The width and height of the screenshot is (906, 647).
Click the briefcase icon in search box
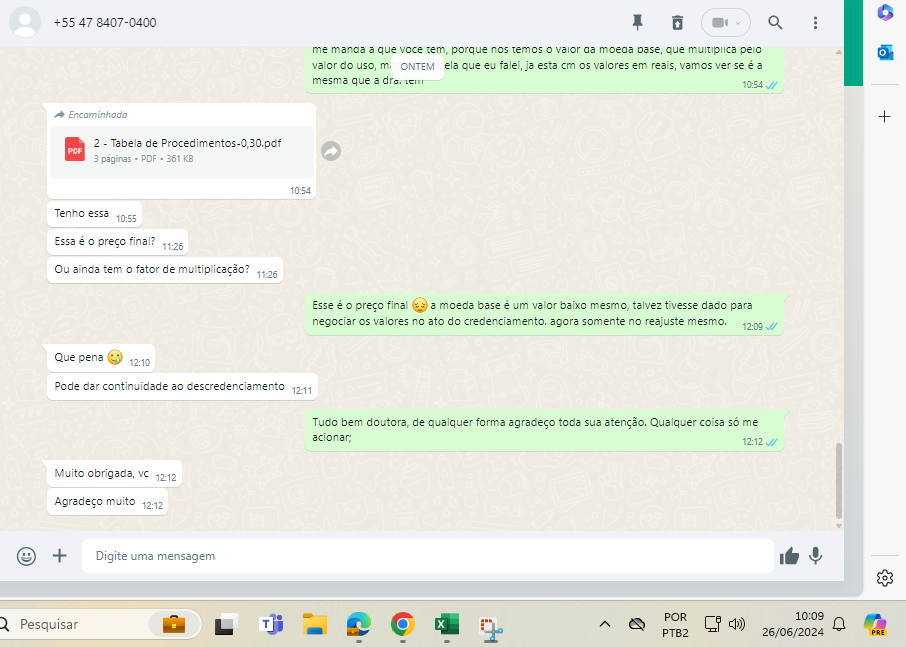pos(174,624)
